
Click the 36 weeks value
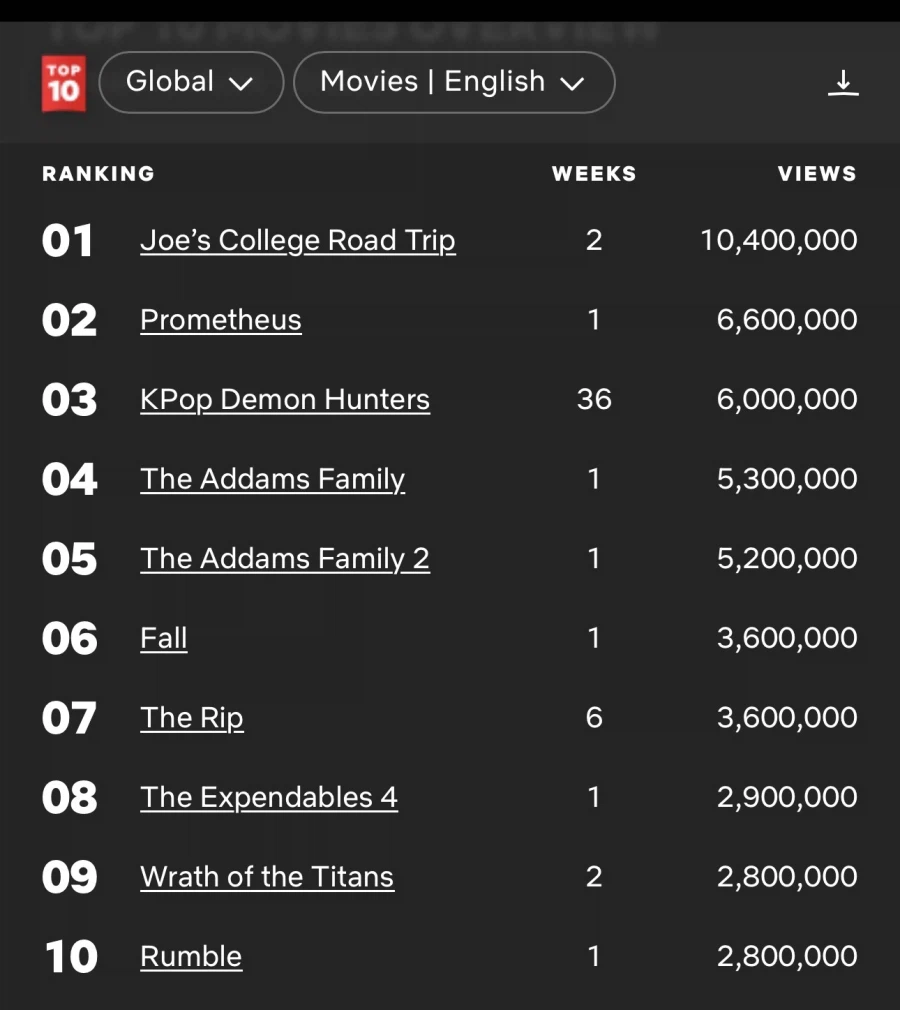[x=594, y=400]
